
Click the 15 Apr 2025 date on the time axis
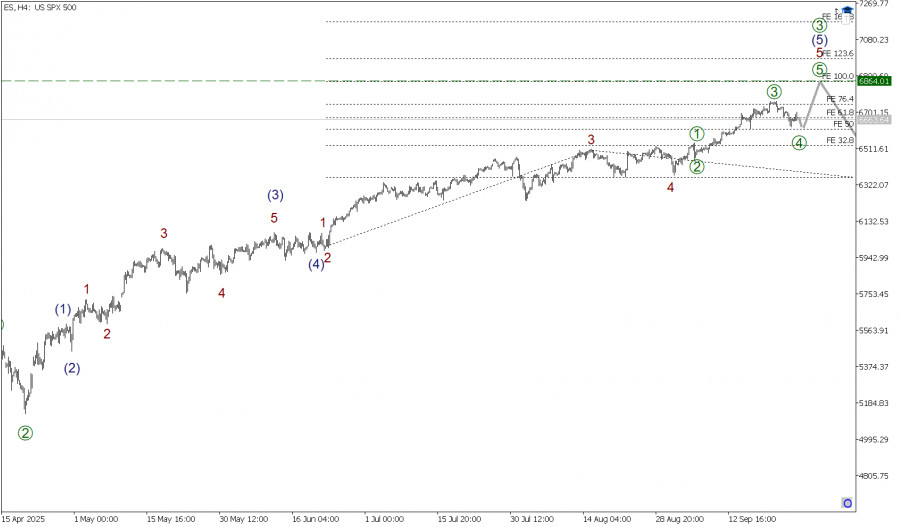(25, 519)
